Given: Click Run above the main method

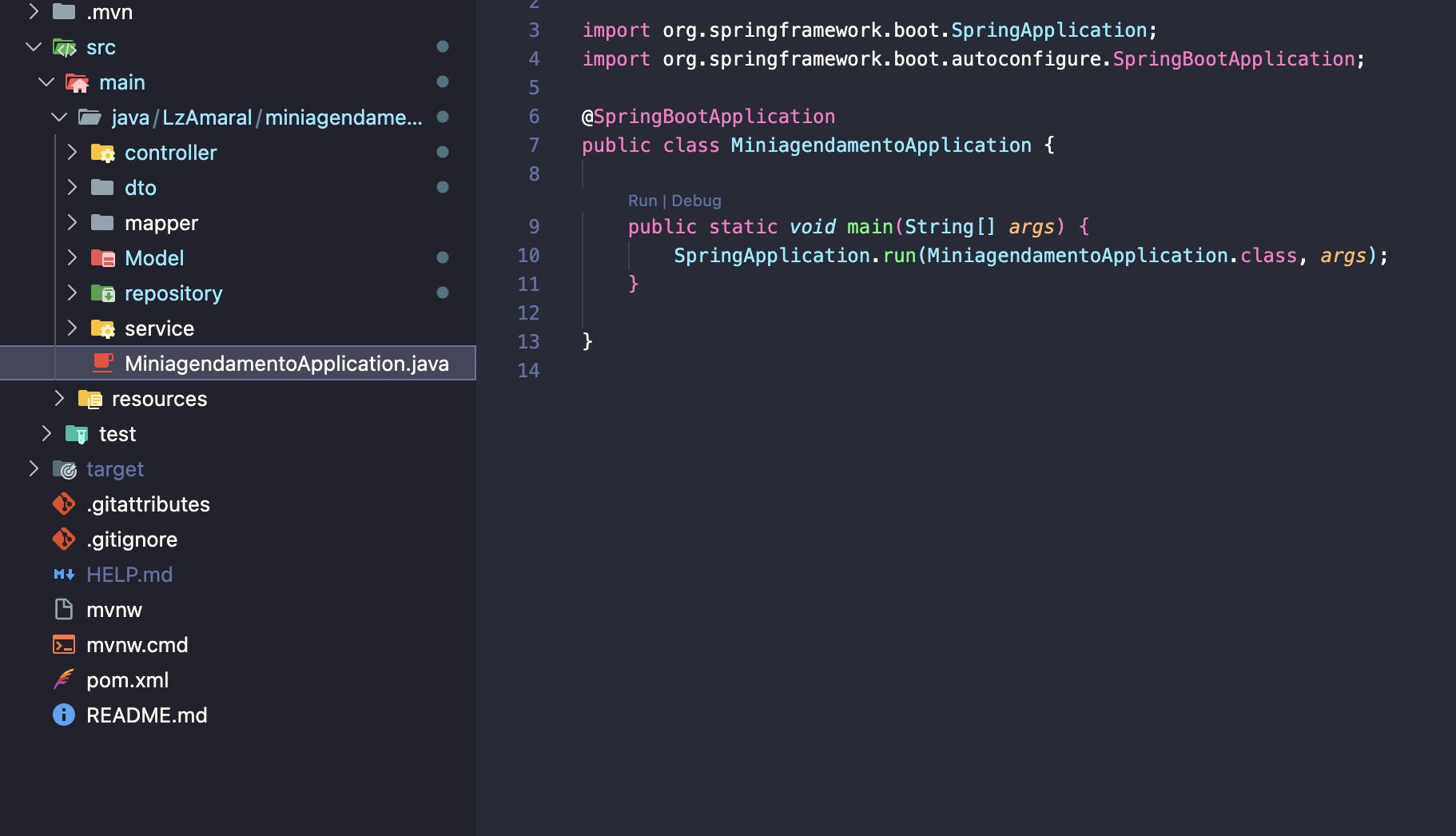Looking at the screenshot, I should (x=642, y=201).
